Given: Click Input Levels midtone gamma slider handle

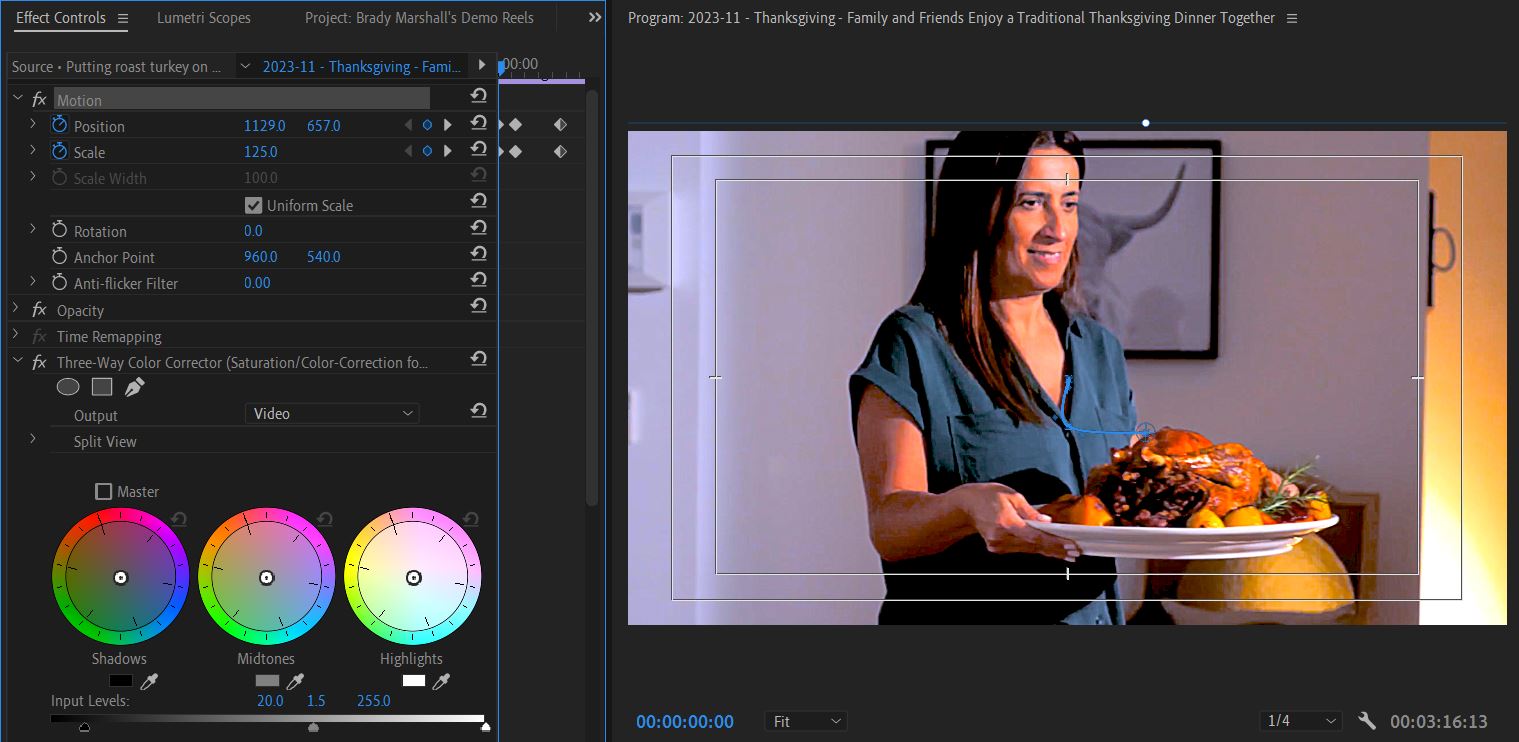Looking at the screenshot, I should pyautogui.click(x=314, y=727).
